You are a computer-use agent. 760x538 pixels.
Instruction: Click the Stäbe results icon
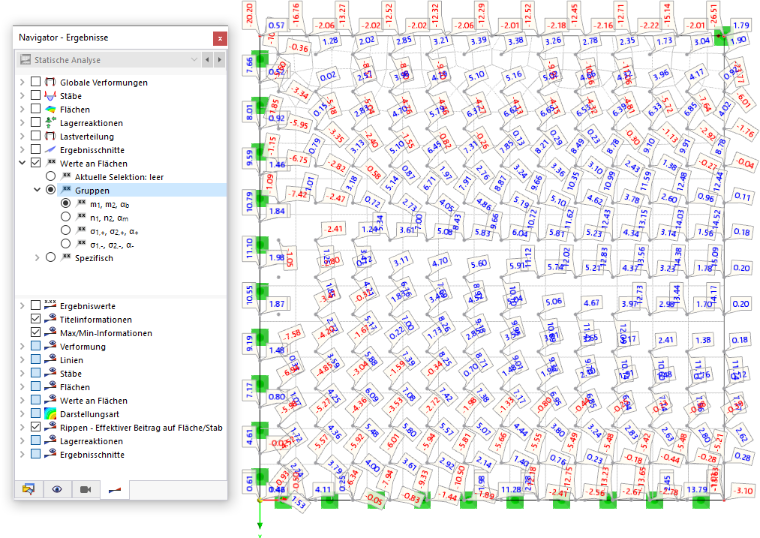(x=50, y=95)
